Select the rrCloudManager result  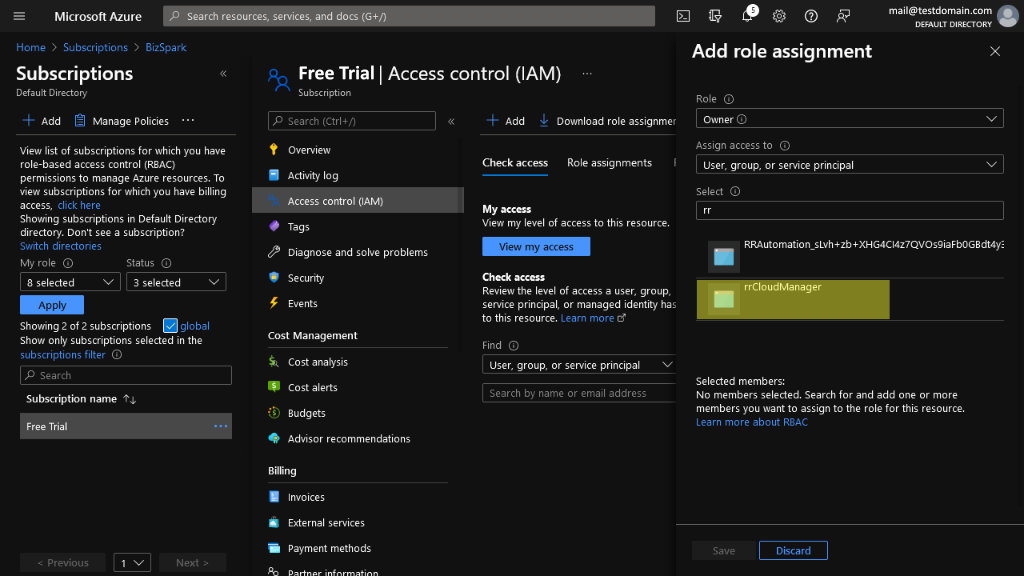pos(793,299)
